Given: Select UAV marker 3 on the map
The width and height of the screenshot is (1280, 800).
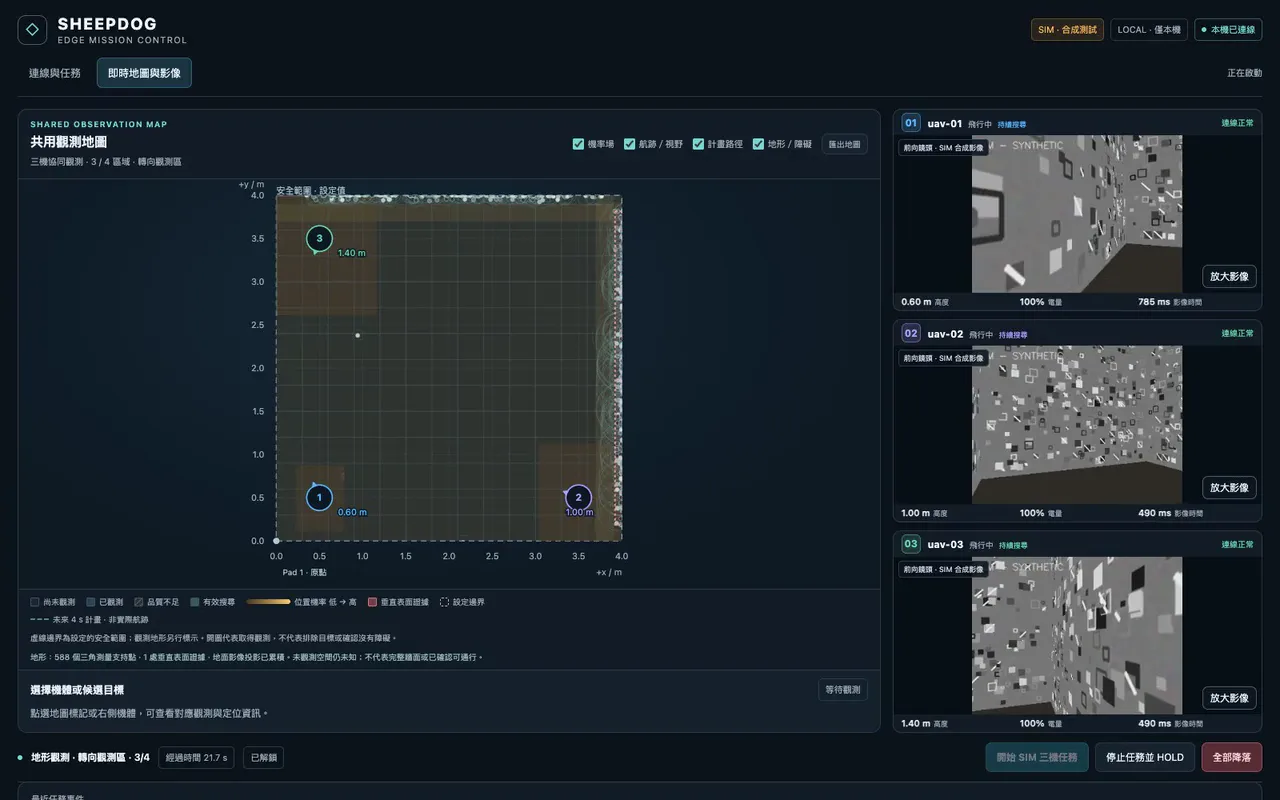Looking at the screenshot, I should (319, 238).
